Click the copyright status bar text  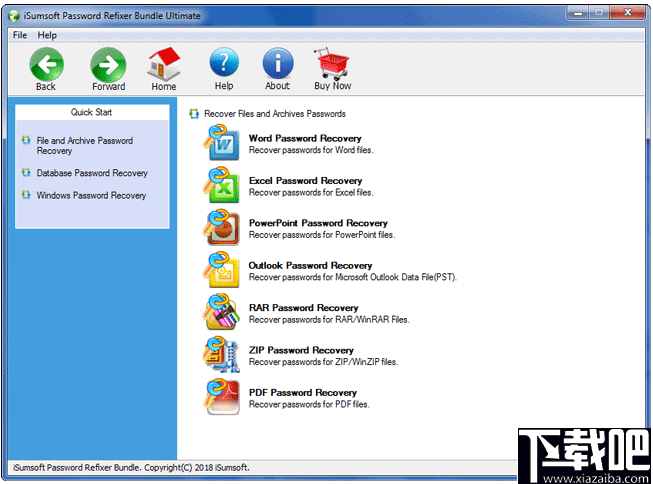tap(131, 468)
